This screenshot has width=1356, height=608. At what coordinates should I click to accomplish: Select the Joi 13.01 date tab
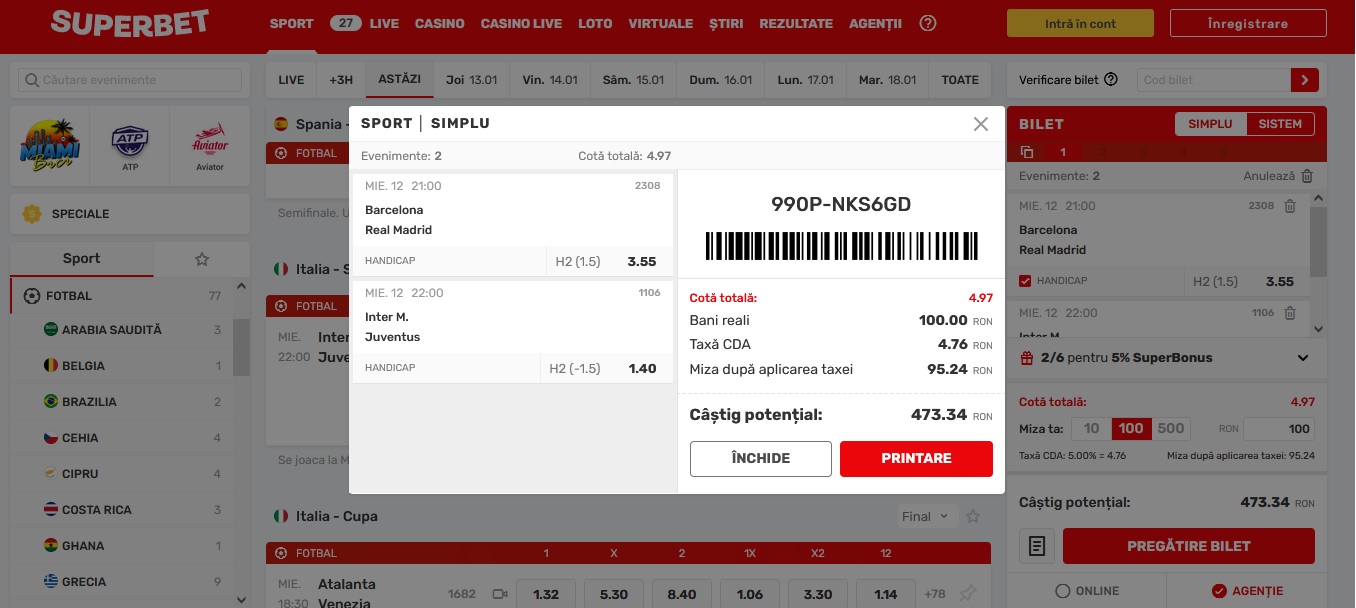472,80
